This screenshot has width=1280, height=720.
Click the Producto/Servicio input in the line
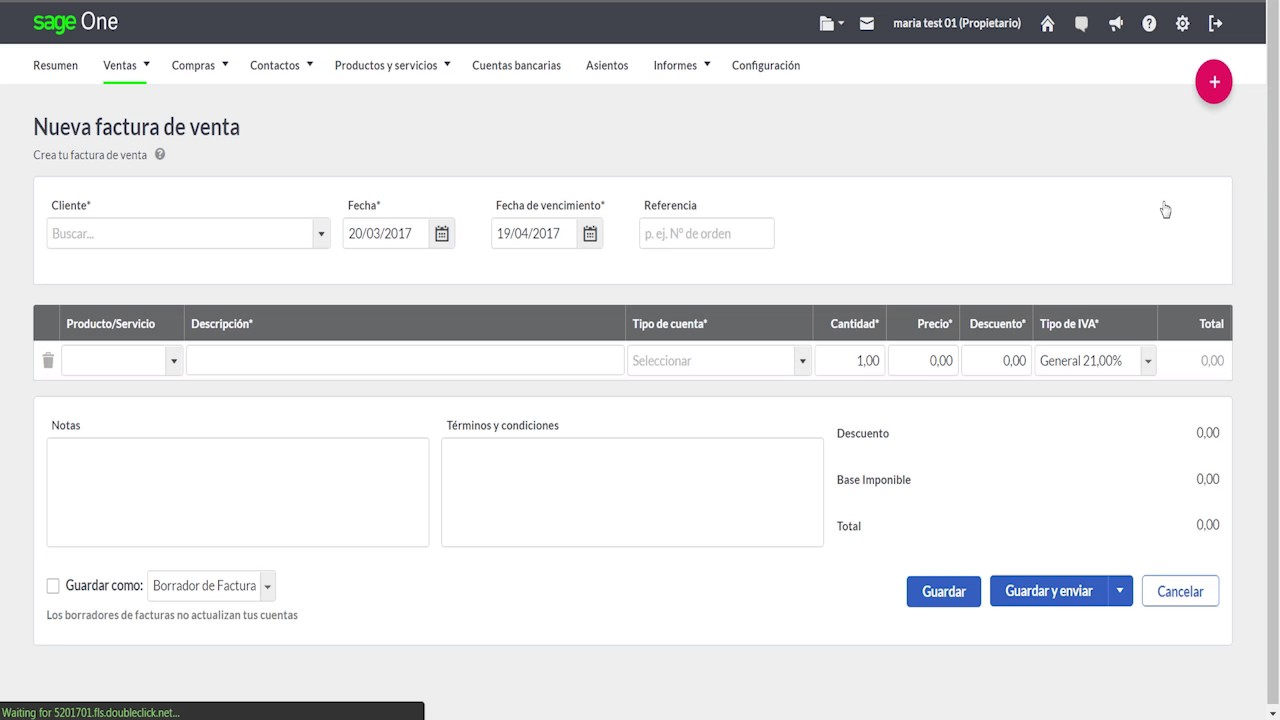click(114, 361)
